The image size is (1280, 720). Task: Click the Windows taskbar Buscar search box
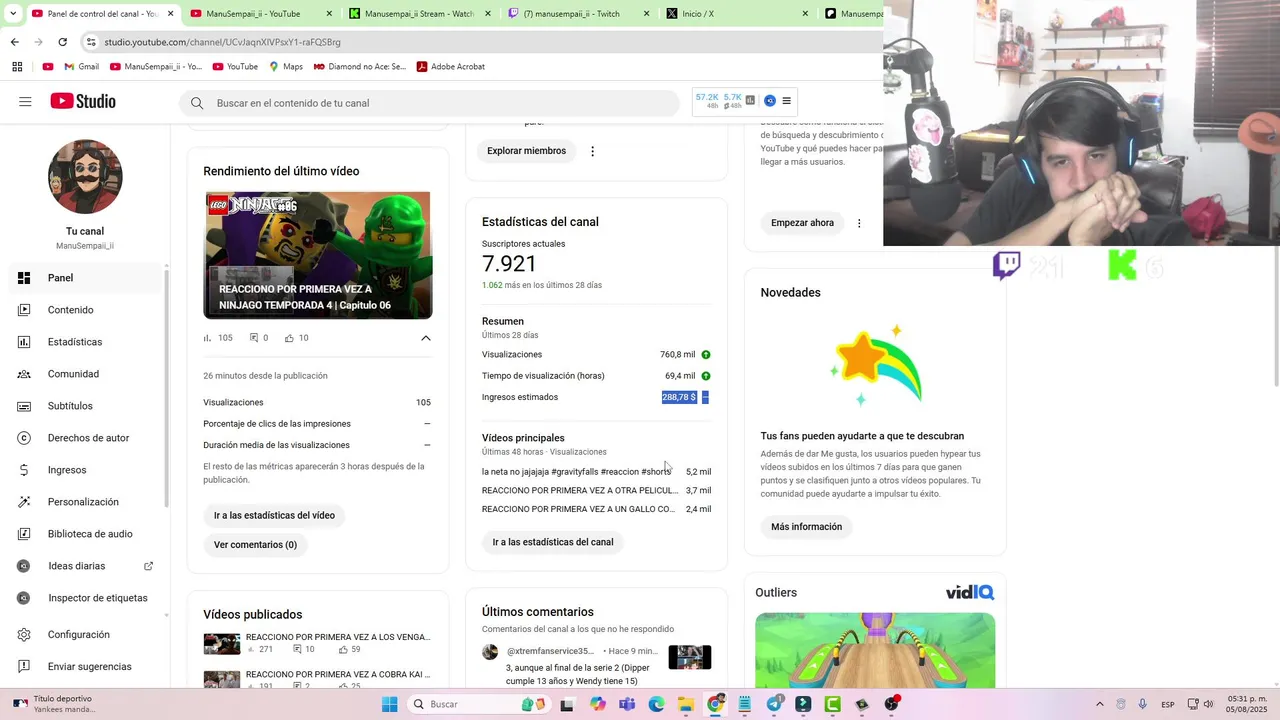point(477,704)
